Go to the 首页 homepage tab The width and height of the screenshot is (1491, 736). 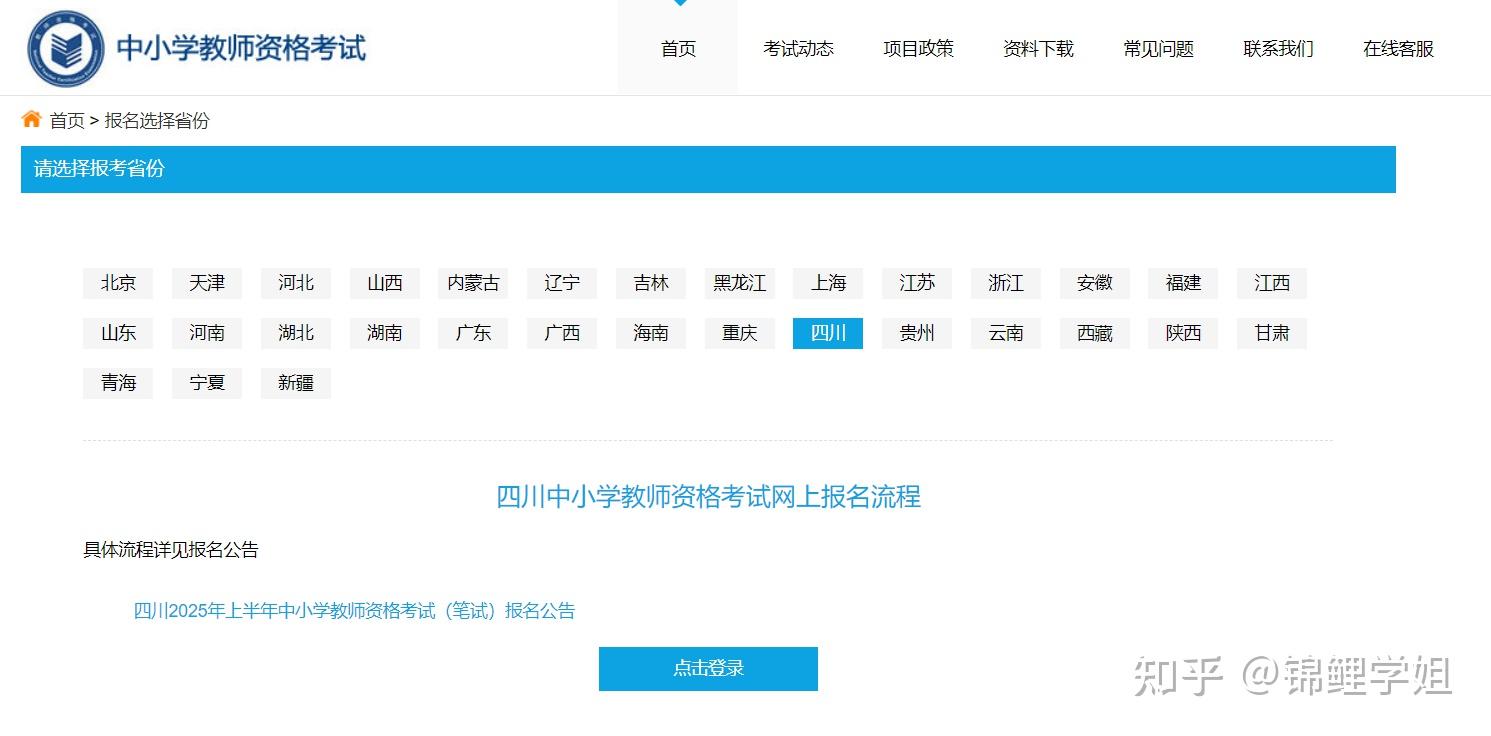(677, 47)
